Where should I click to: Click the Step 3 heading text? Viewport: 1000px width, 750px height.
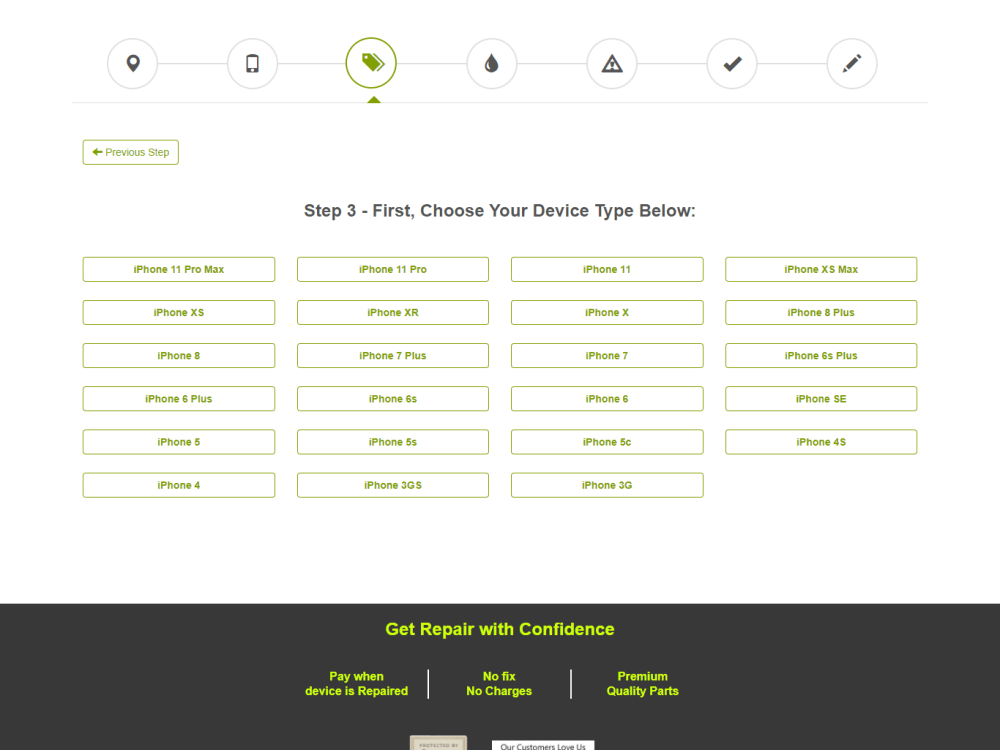point(500,211)
